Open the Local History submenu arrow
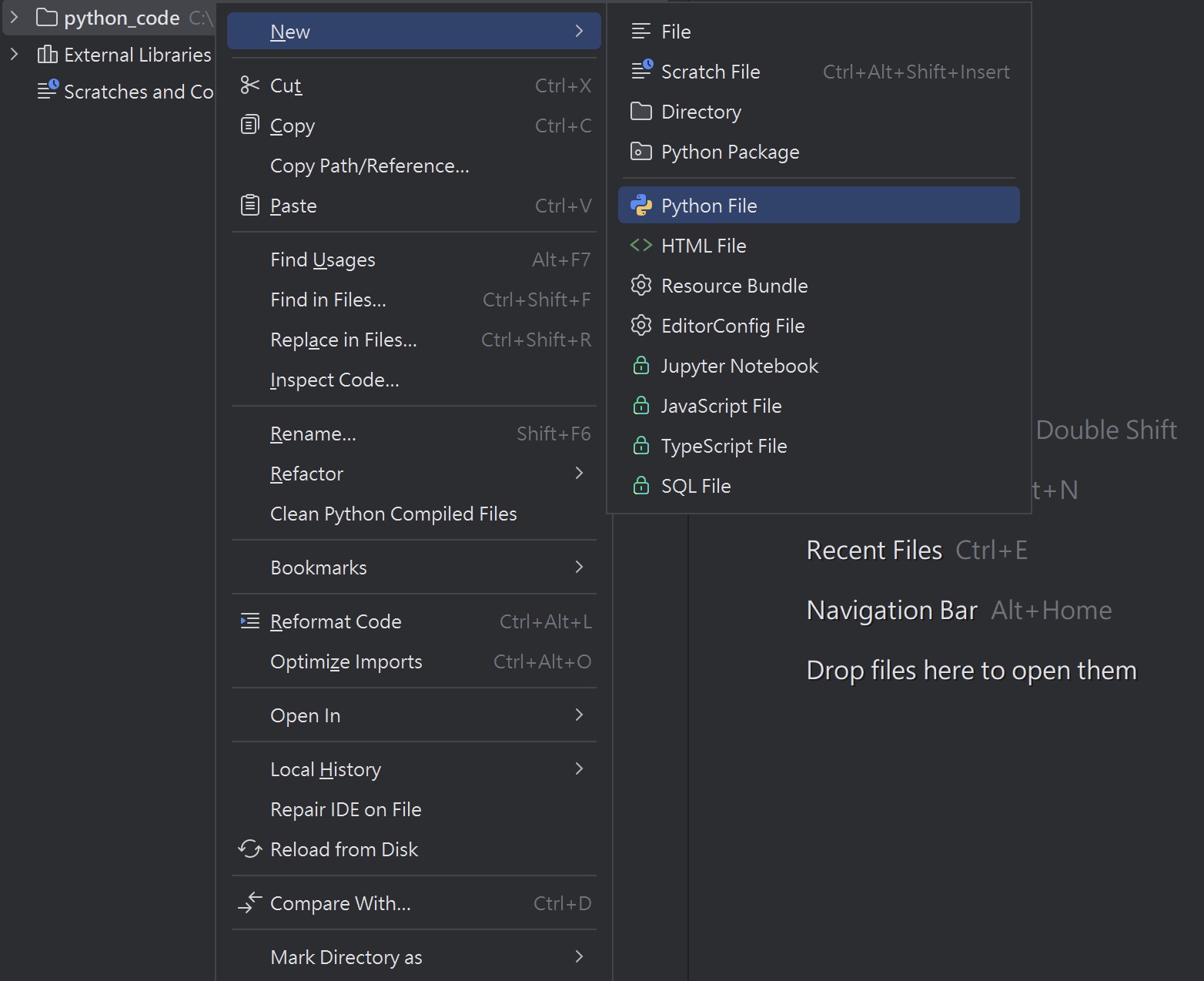 [x=579, y=768]
